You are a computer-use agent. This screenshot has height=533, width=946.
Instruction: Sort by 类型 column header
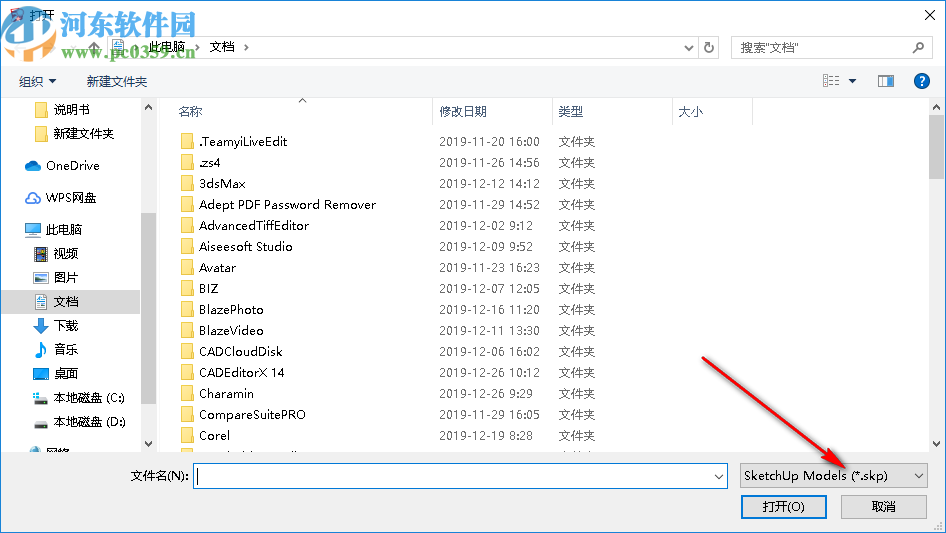571,112
